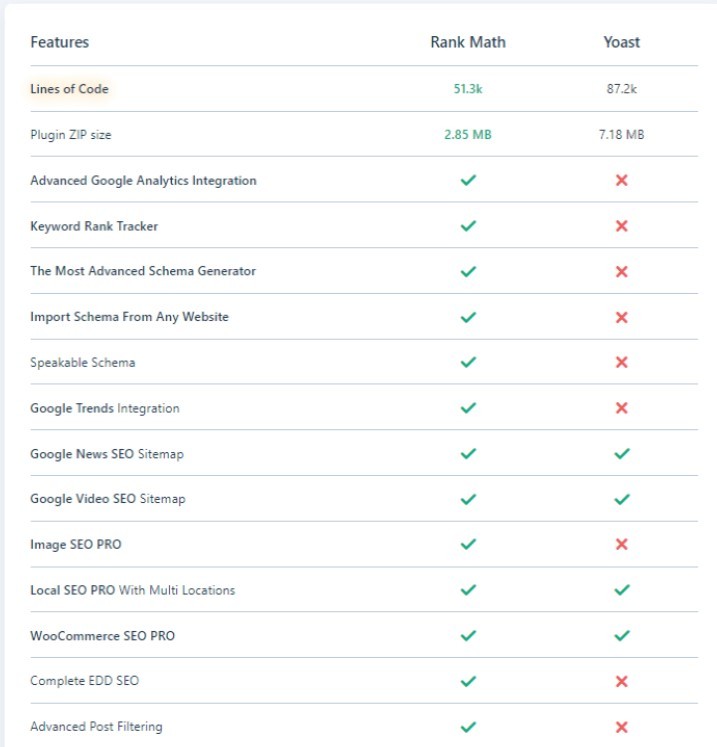The height and width of the screenshot is (747, 717).
Task: Click Yoast red X for Speakable Schema
Action: click(622, 362)
